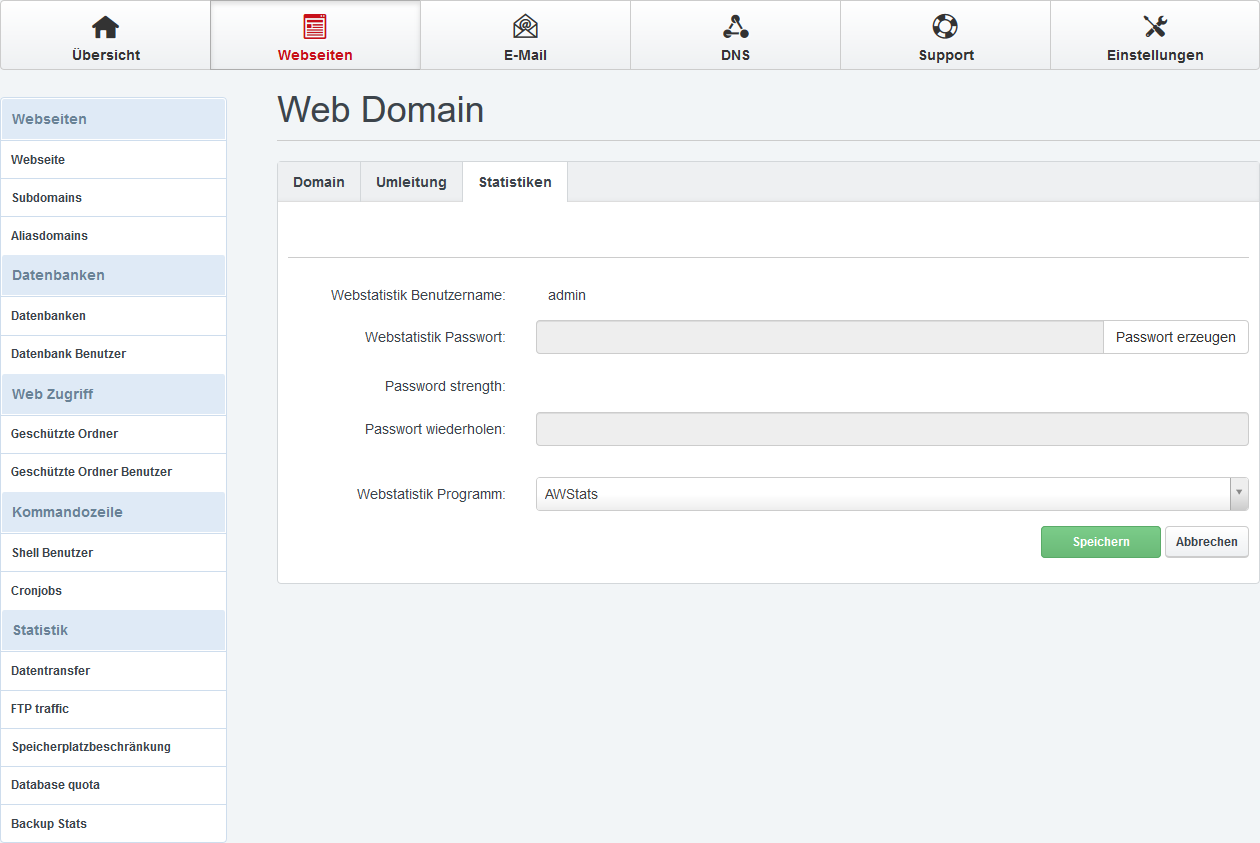Click the DNS network icon

[x=735, y=27]
